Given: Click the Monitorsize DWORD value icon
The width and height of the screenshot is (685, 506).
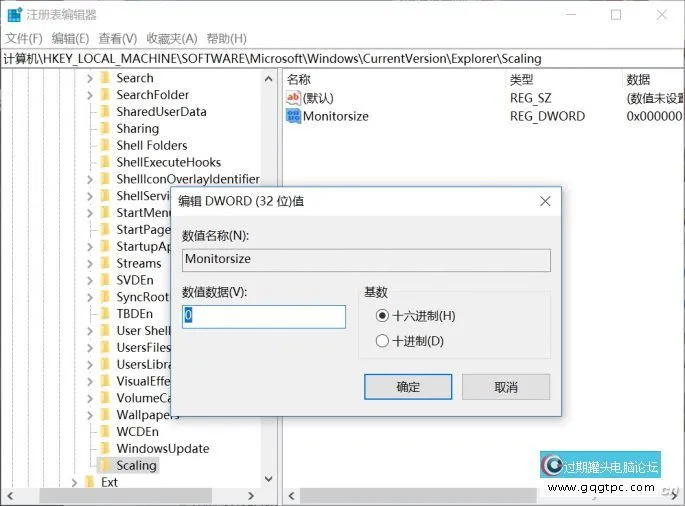Looking at the screenshot, I should [293, 116].
